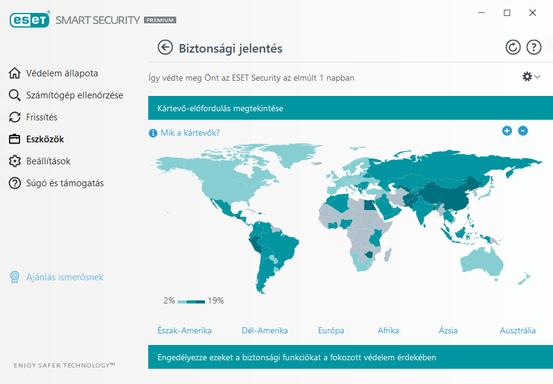
Task: Click the gift badge icon for Ajánlás ismerősnek
Action: click(x=14, y=277)
